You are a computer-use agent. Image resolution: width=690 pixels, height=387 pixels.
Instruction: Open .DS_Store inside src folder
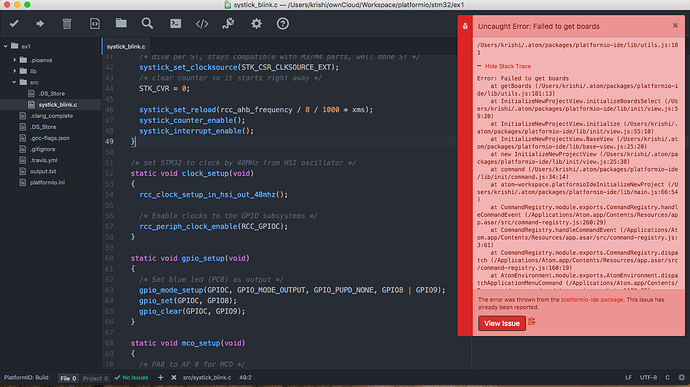pyautogui.click(x=52, y=93)
